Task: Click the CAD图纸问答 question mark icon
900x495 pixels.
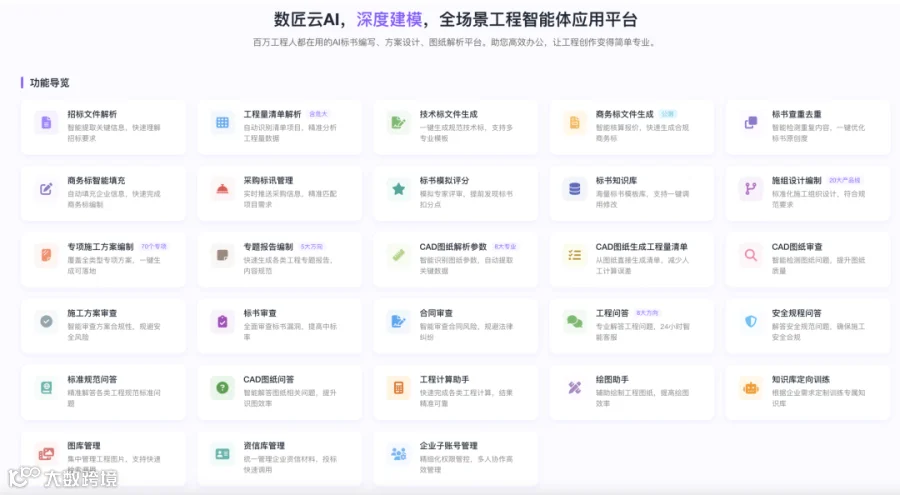Action: pos(222,388)
